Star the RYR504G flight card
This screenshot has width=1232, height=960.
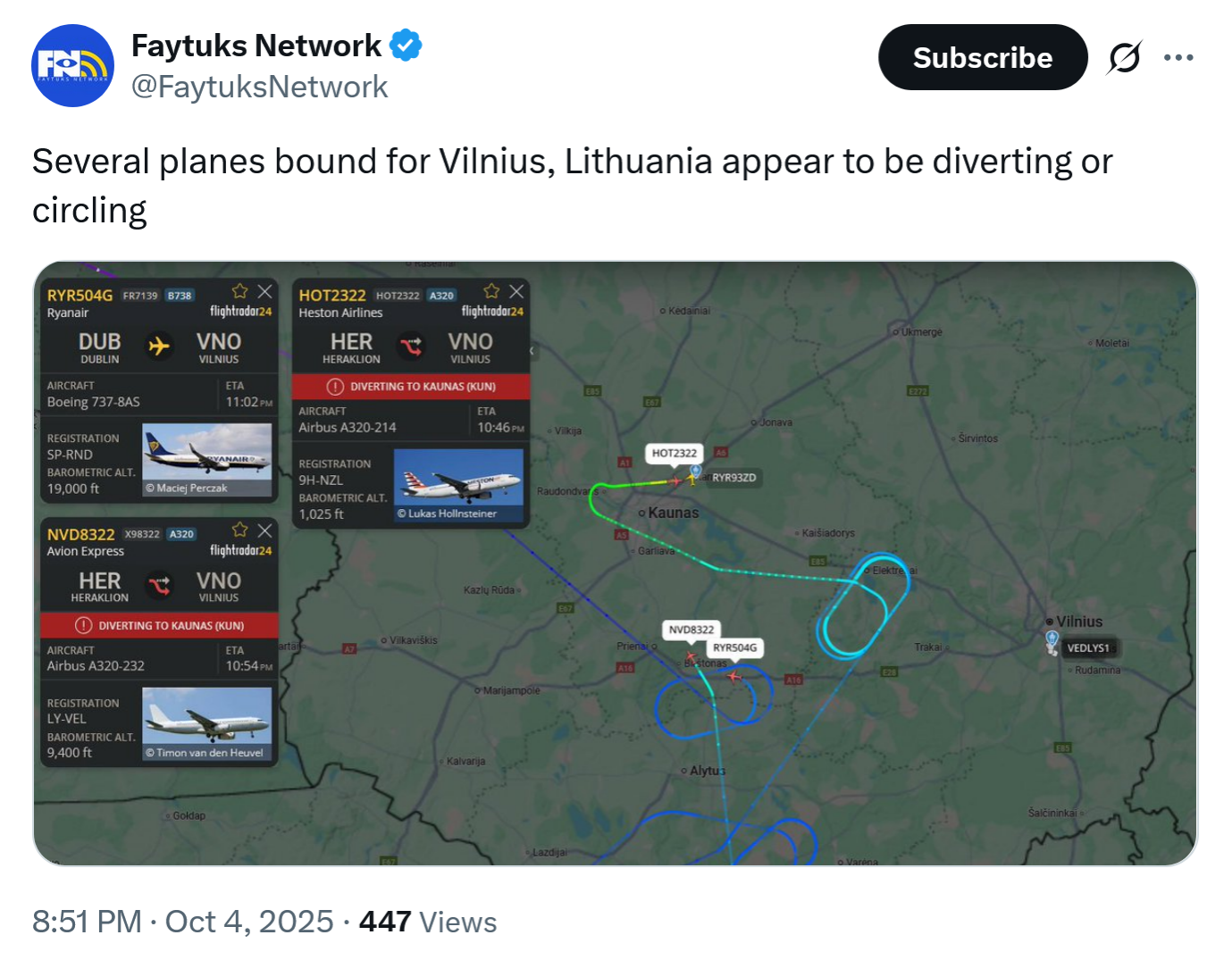pyautogui.click(x=239, y=292)
